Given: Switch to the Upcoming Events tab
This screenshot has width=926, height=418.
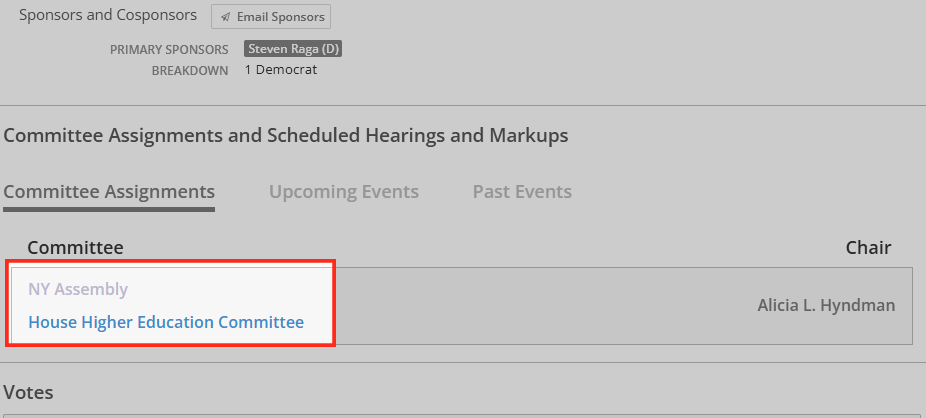Looking at the screenshot, I should (344, 192).
